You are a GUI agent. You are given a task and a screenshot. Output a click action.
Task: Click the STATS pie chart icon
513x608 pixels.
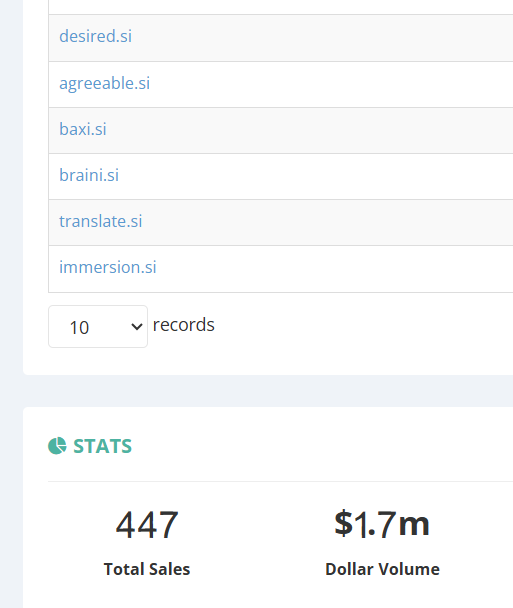[x=57, y=446]
